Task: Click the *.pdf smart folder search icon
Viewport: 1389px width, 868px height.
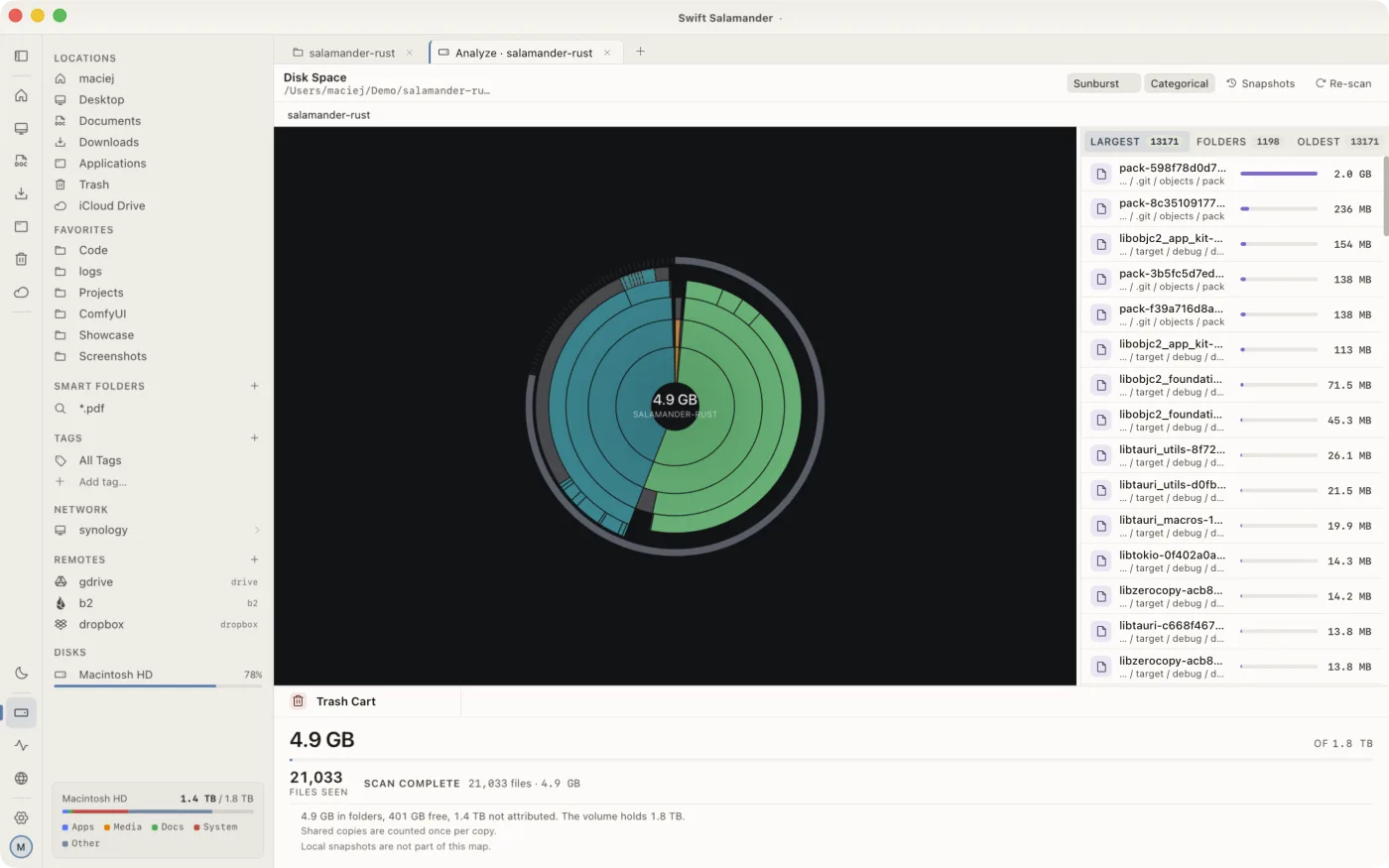Action: (x=61, y=409)
